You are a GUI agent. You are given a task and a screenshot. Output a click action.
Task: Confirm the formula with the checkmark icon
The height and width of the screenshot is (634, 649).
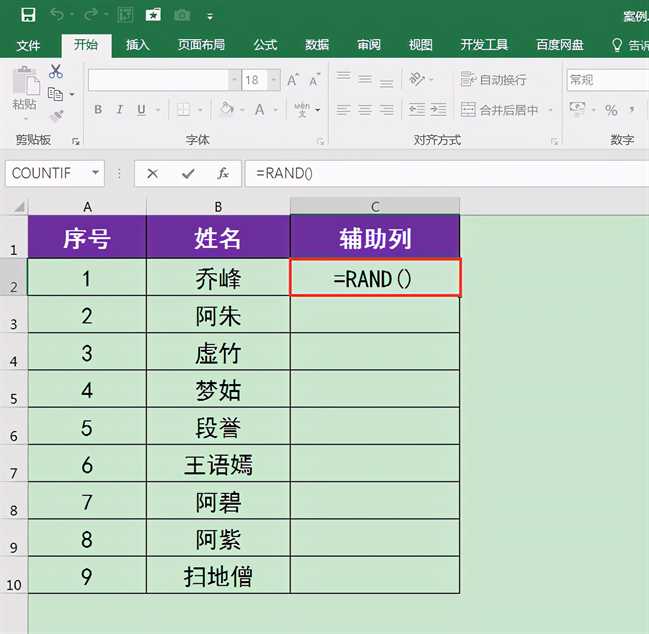point(188,173)
